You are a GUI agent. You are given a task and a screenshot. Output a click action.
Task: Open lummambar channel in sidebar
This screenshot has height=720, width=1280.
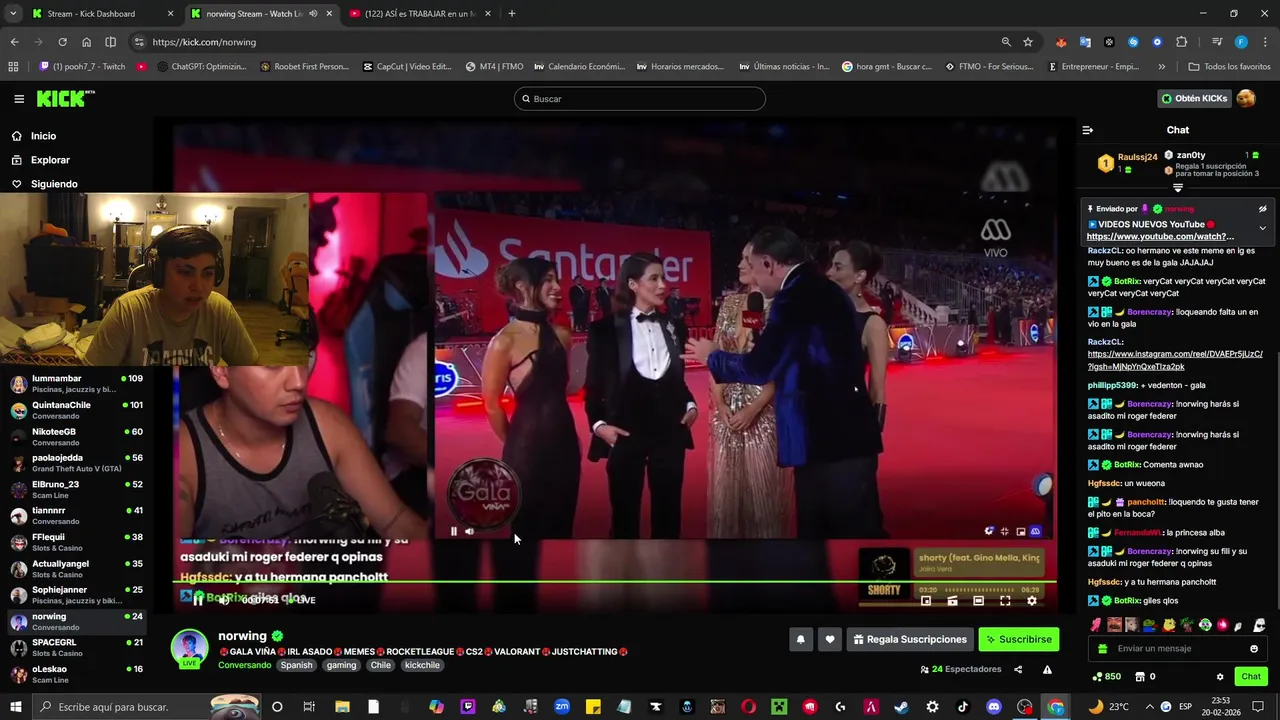77,384
